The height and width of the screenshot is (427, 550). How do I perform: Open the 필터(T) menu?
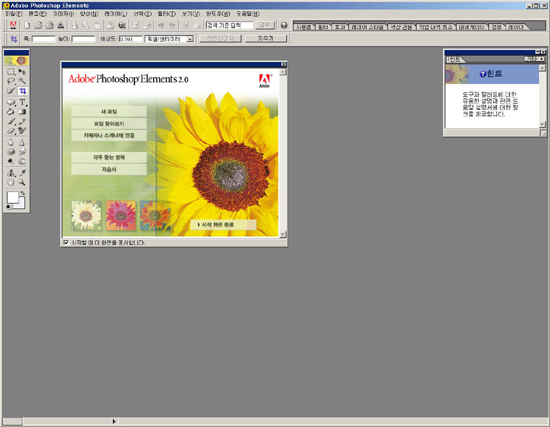167,14
